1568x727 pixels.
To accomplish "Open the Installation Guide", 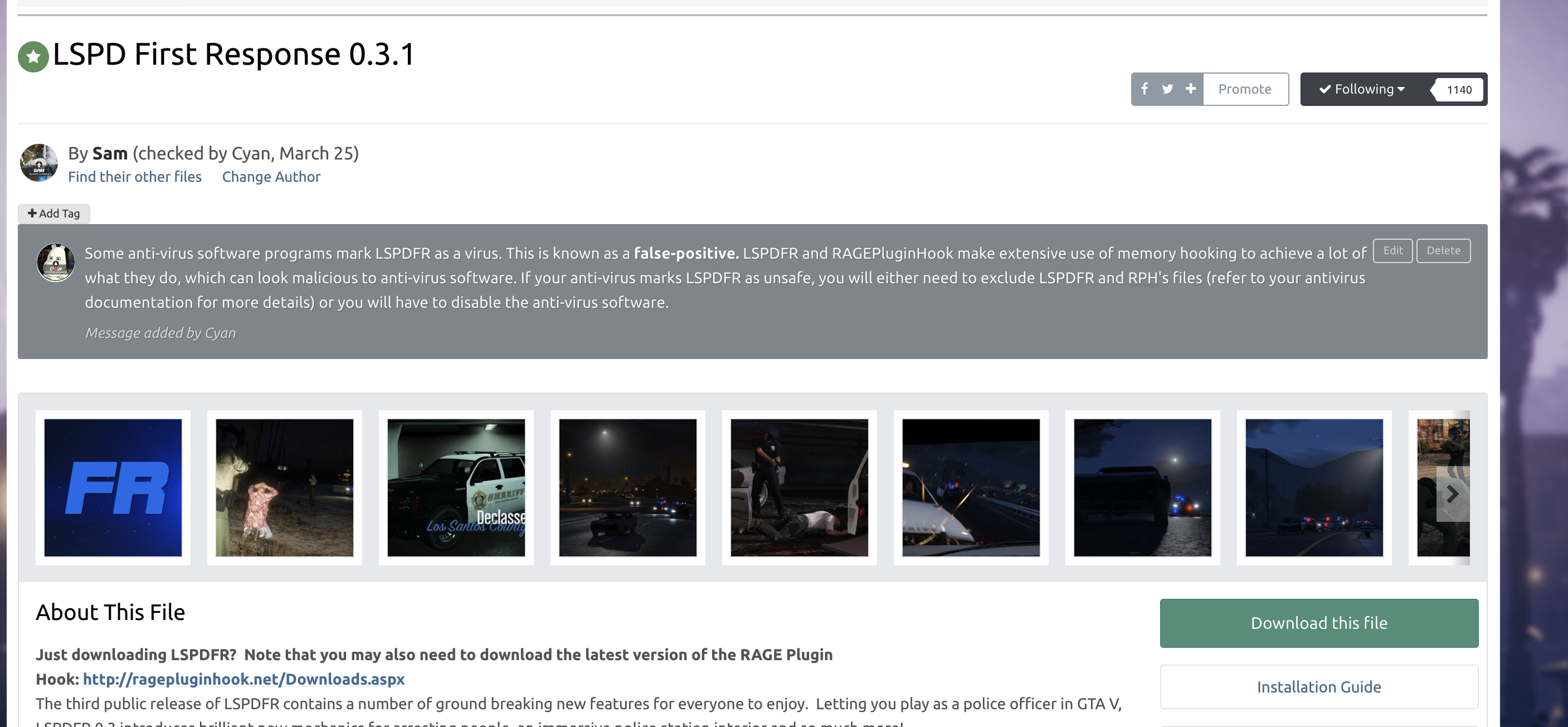I will coord(1318,686).
